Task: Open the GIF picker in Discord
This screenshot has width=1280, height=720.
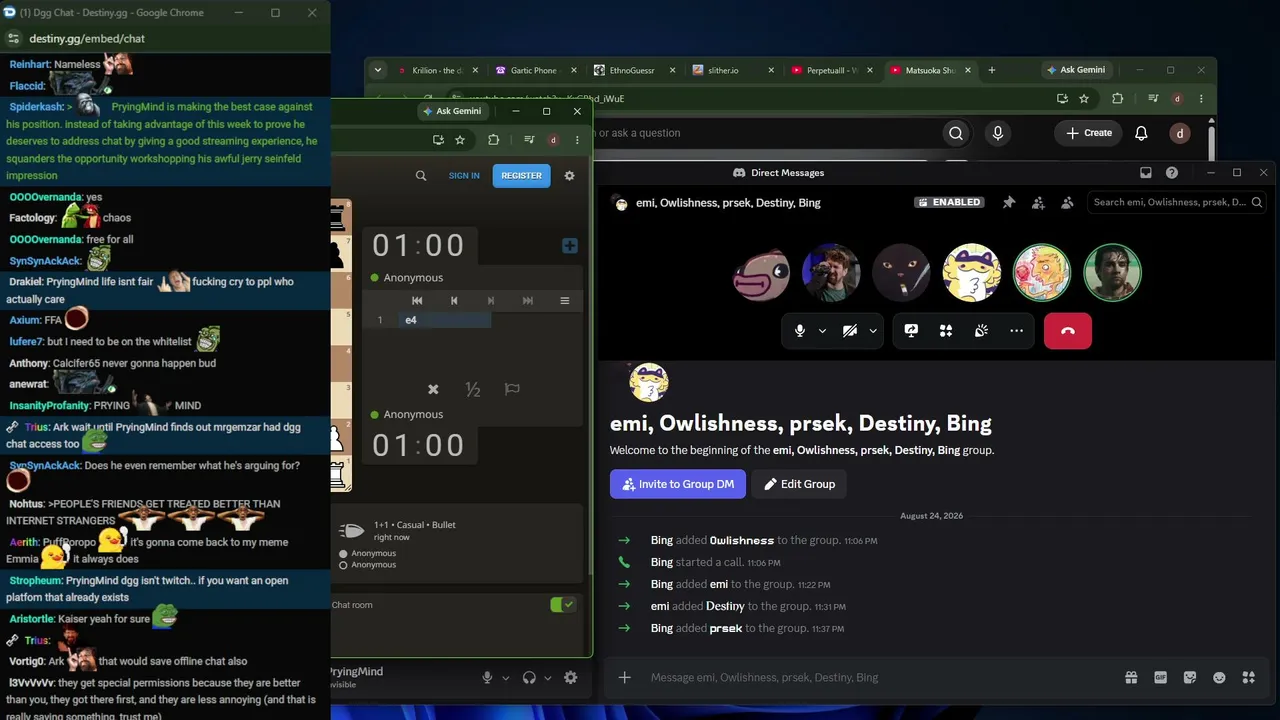Action: (1160, 677)
